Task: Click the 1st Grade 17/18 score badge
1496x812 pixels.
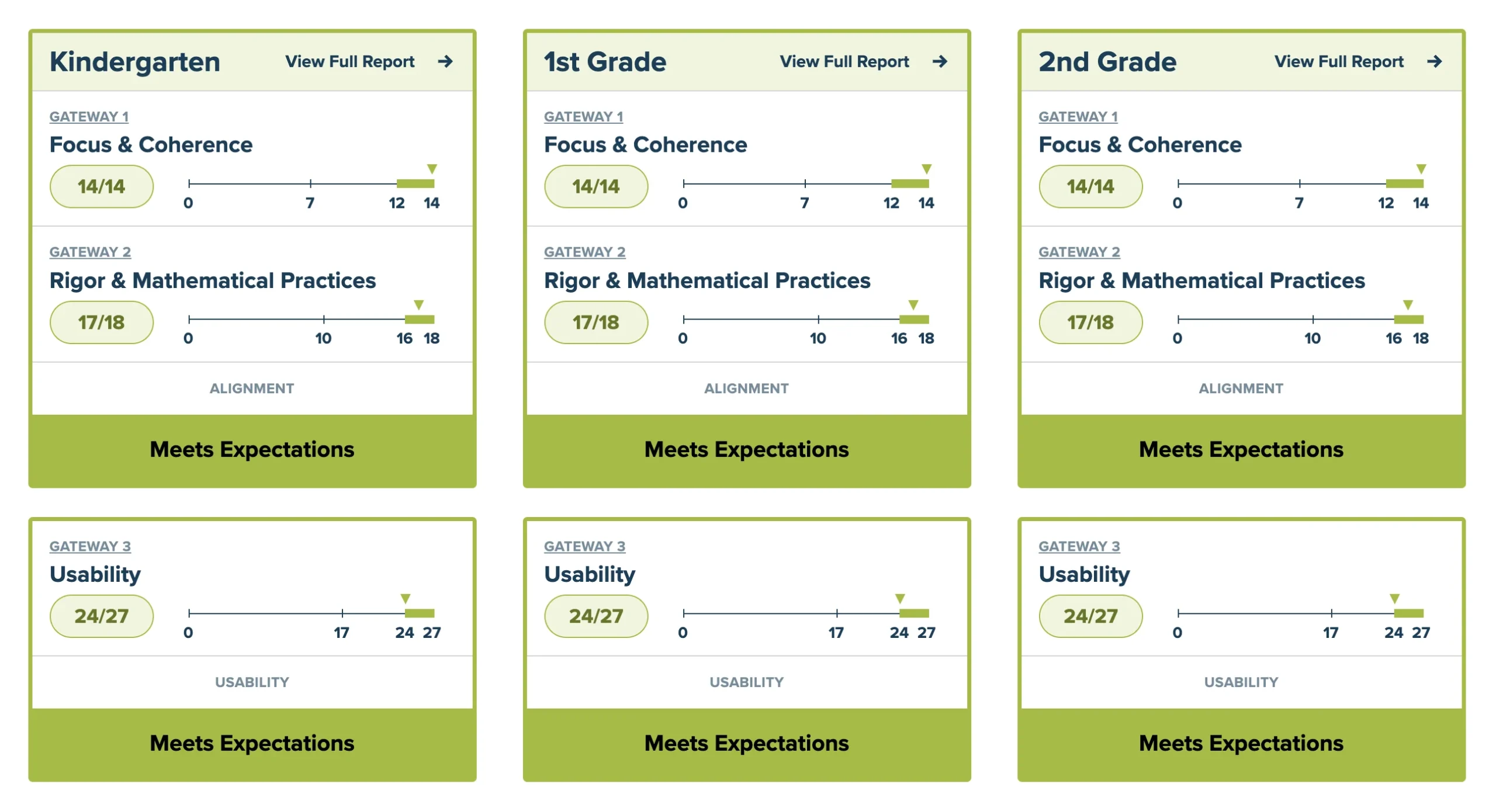Action: click(596, 322)
